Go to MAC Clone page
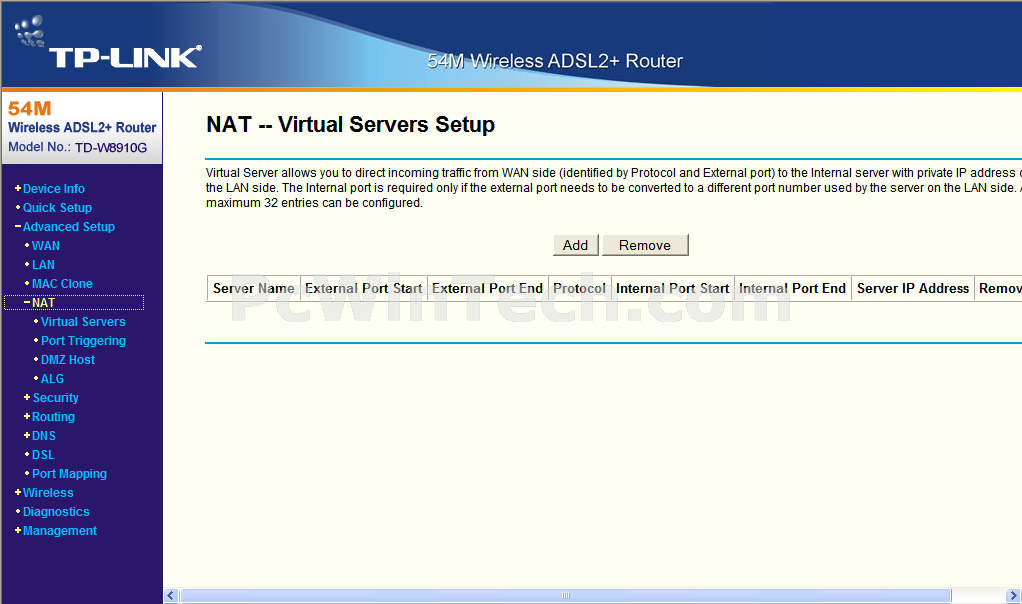This screenshot has width=1022, height=604. [62, 284]
